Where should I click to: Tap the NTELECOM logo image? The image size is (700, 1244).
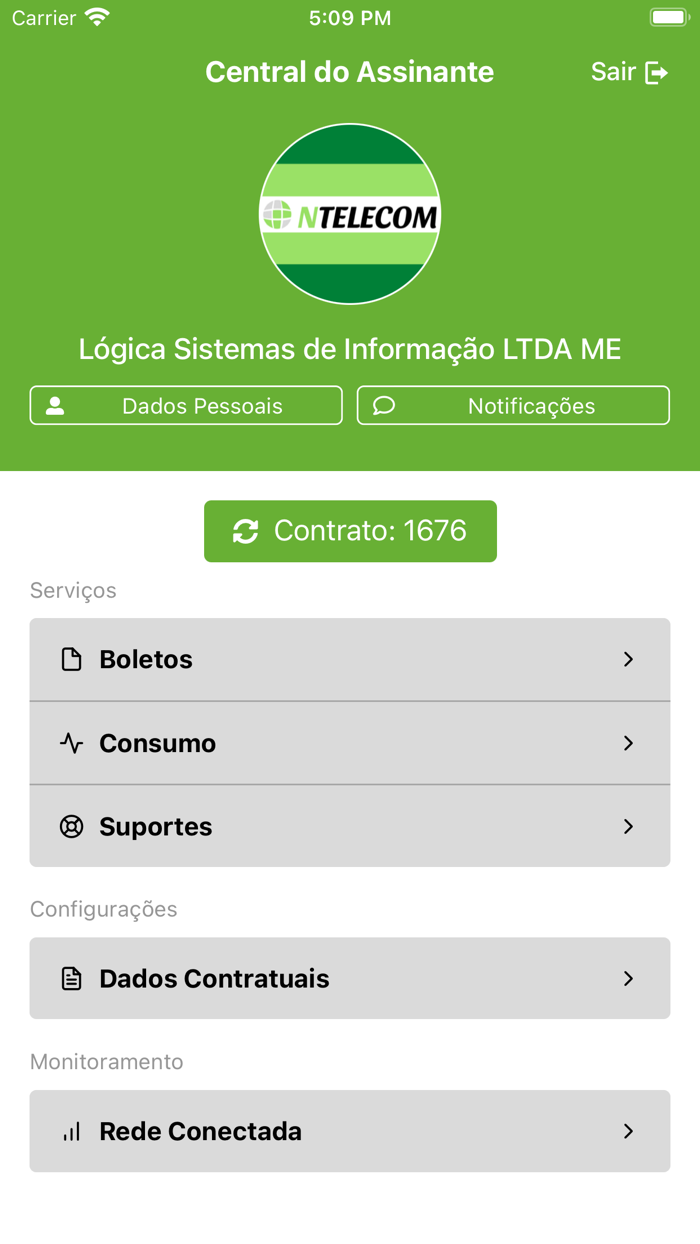tap(350, 214)
